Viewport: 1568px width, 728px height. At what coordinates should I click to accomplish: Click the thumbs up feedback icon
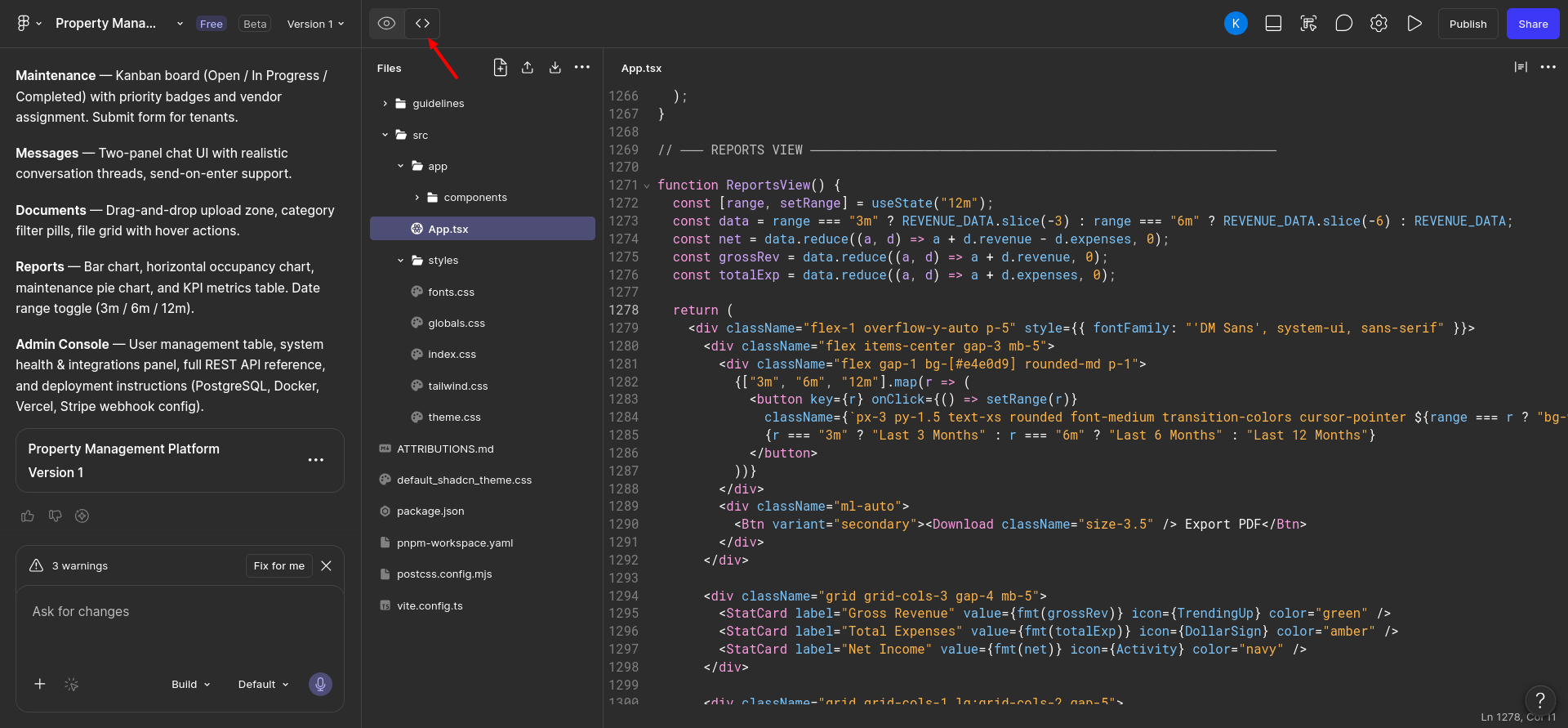tap(28, 516)
